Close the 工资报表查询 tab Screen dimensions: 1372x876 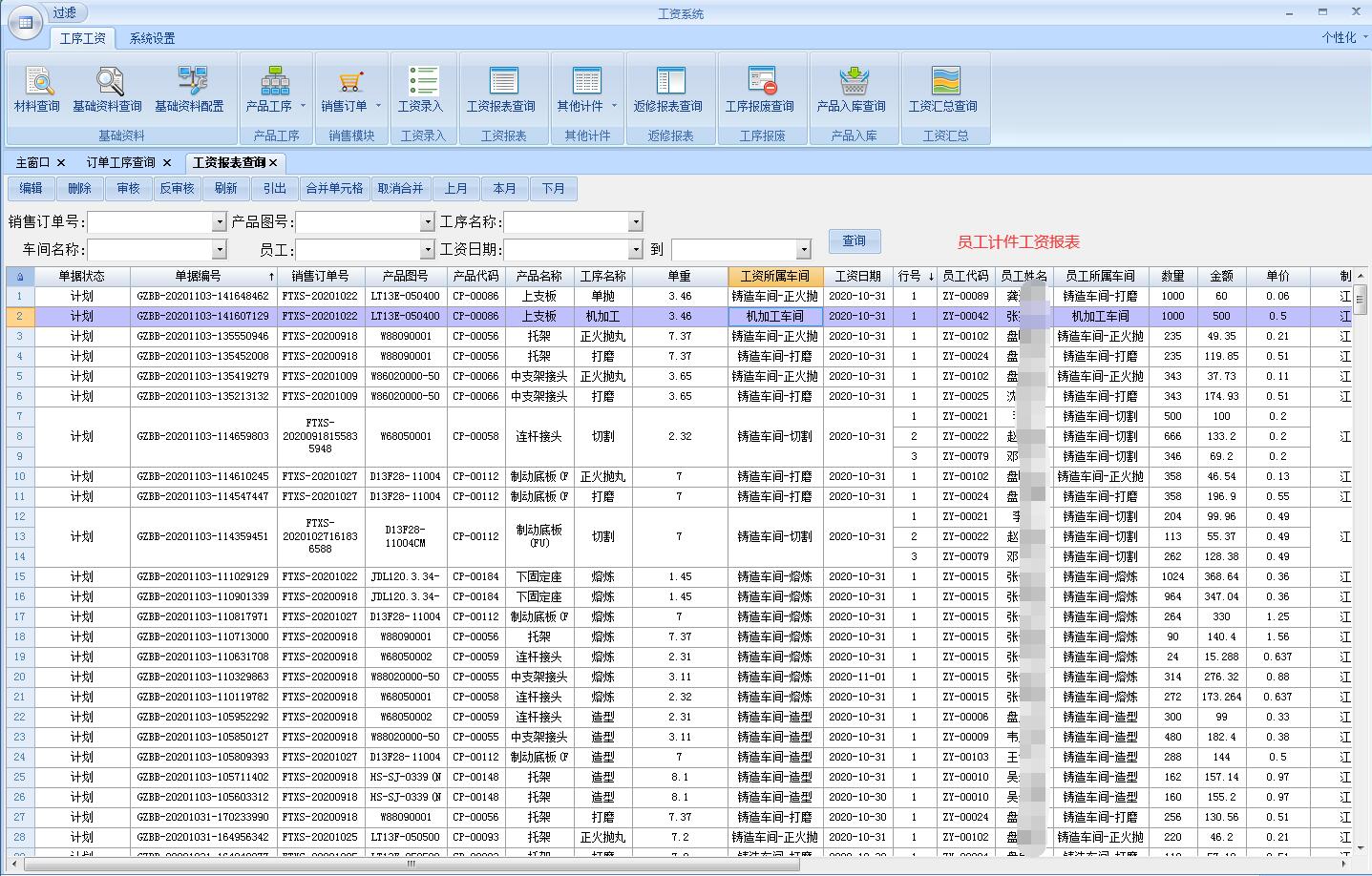tap(273, 163)
